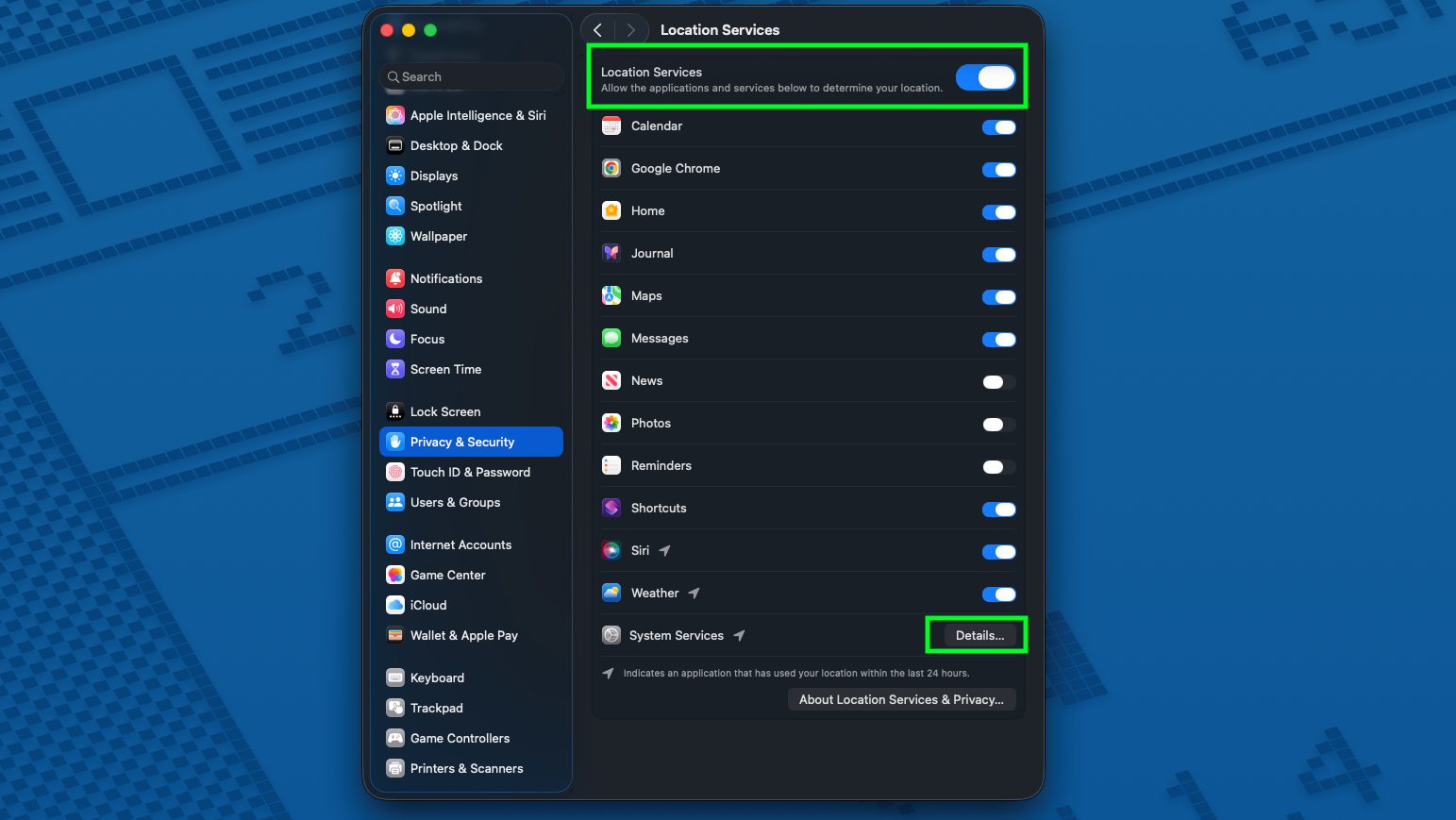Image resolution: width=1456 pixels, height=820 pixels.
Task: Click the iCloud cloud icon
Action: [x=395, y=605]
